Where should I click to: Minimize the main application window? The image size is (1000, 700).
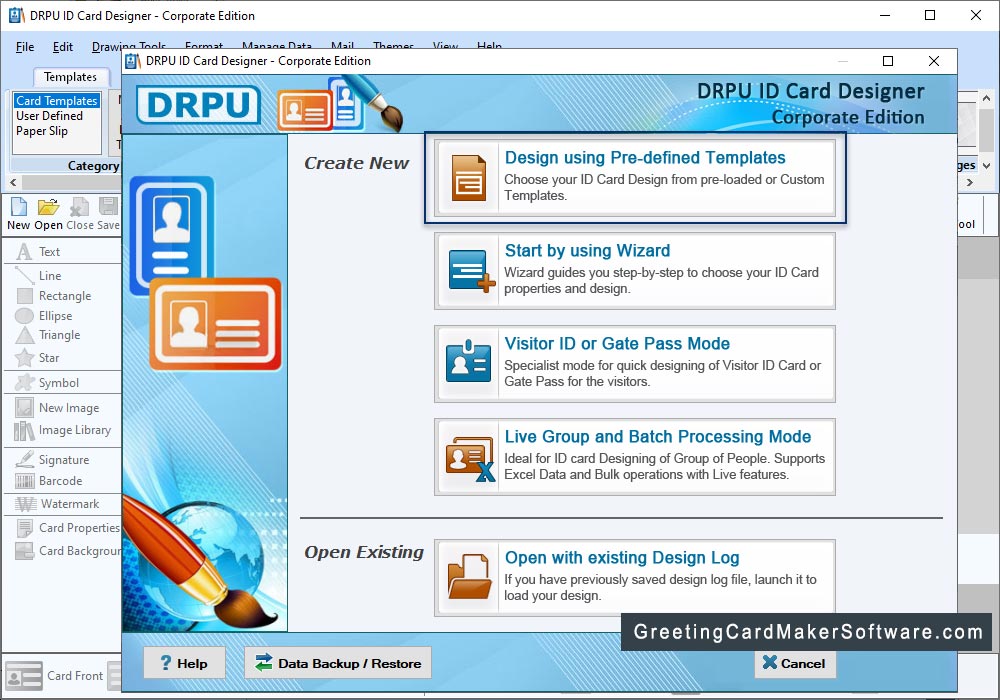(885, 15)
